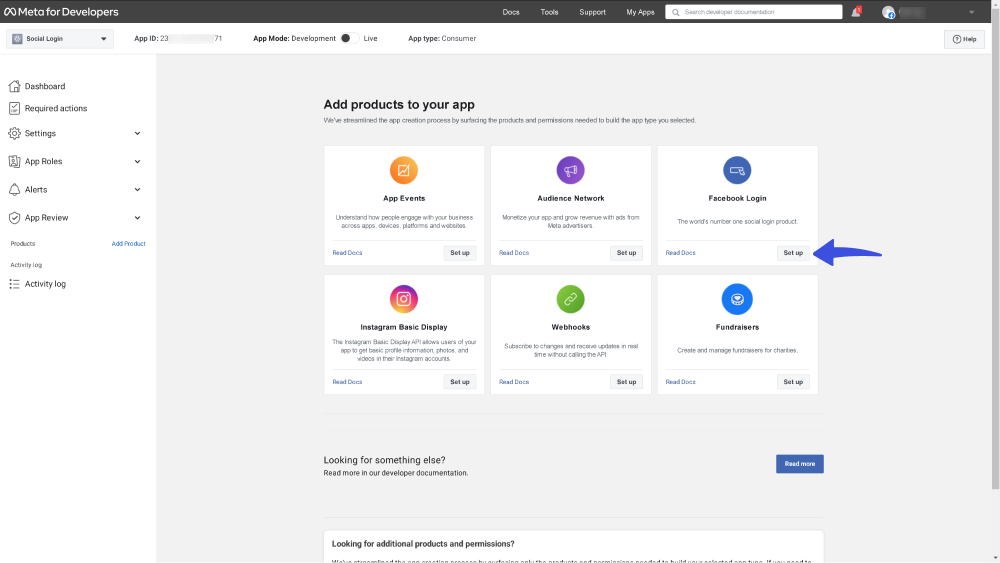Open My Apps

640,12
